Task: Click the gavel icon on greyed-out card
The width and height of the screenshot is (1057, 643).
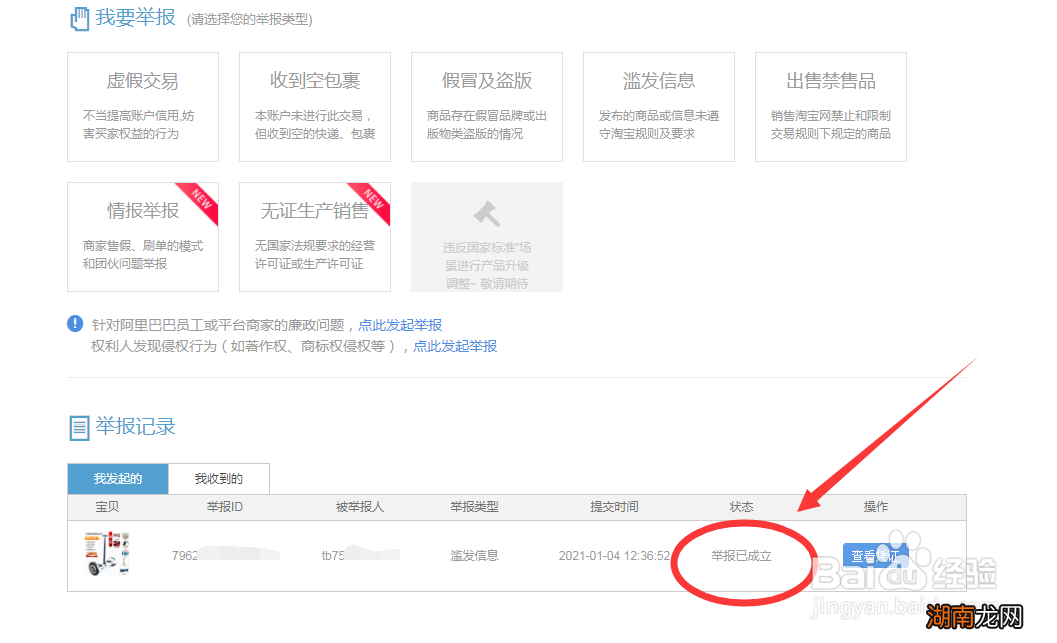Action: pos(487,214)
